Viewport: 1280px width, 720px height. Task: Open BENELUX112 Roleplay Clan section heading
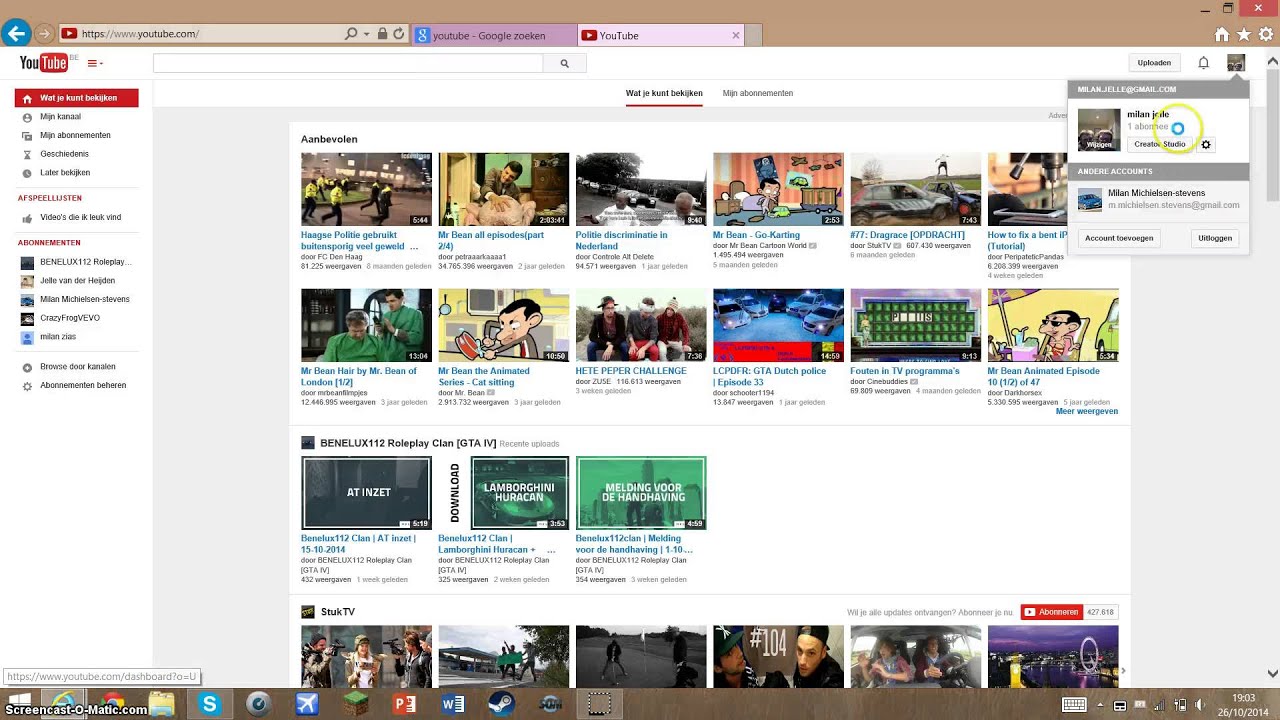408,443
